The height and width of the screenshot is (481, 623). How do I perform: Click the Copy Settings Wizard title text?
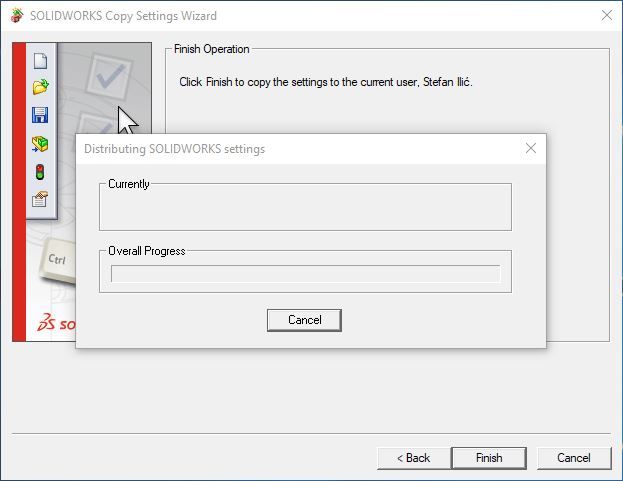[x=123, y=16]
